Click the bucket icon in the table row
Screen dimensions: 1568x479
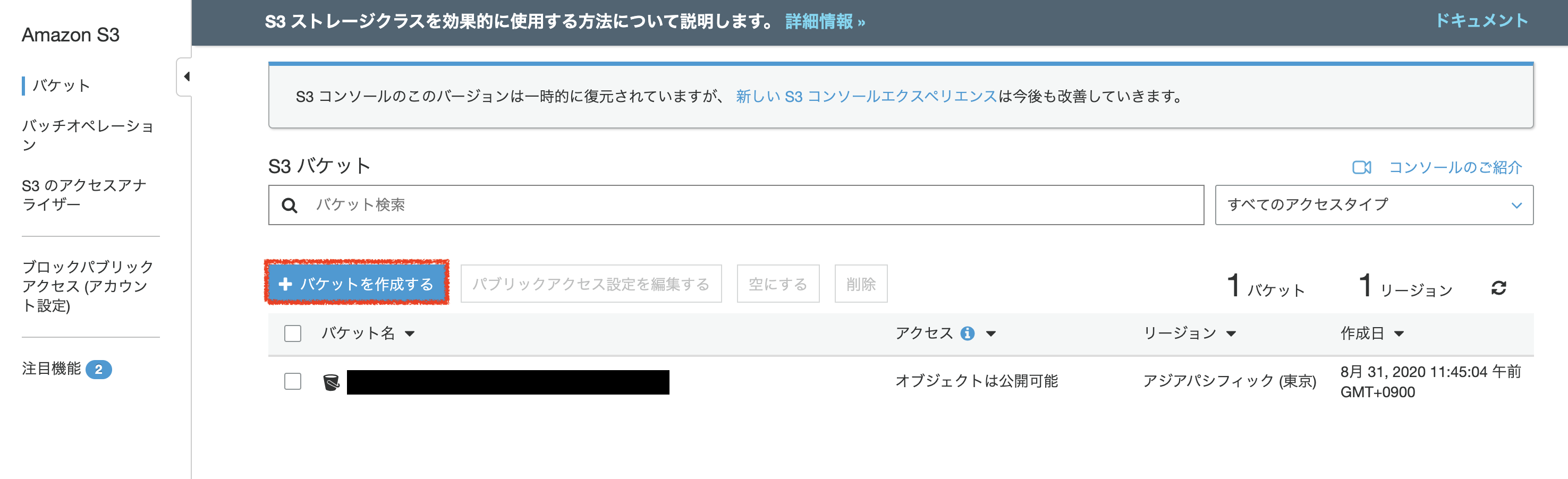pos(331,382)
